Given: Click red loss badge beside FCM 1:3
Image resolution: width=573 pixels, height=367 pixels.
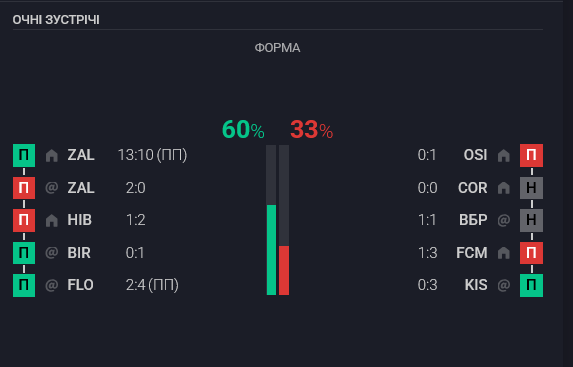Looking at the screenshot, I should [x=531, y=253].
